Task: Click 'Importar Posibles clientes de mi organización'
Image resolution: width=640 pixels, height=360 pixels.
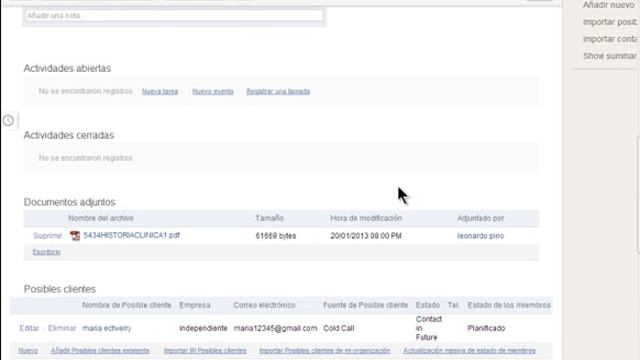Action: [325, 351]
